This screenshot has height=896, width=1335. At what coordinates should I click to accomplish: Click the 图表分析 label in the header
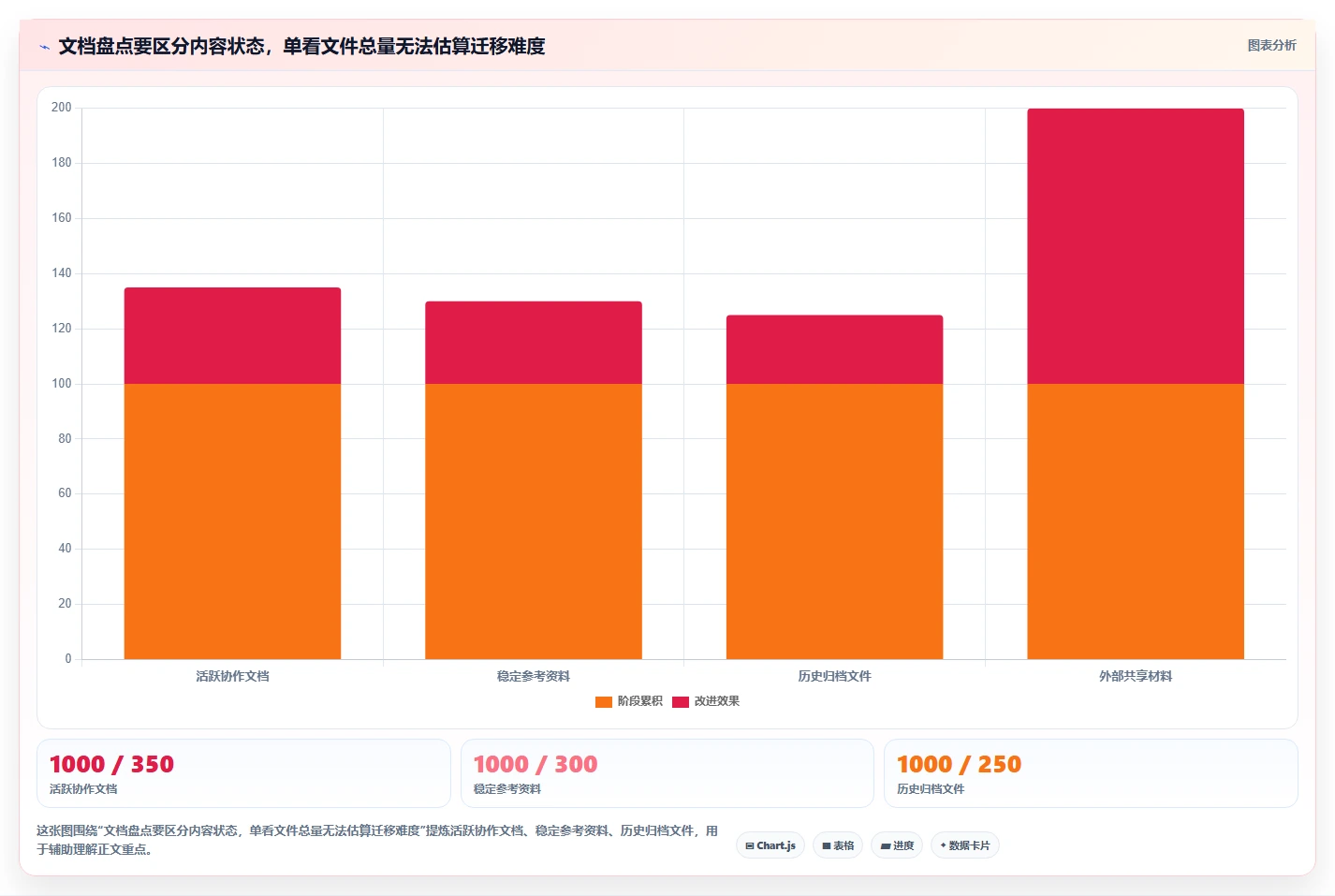tap(1271, 45)
